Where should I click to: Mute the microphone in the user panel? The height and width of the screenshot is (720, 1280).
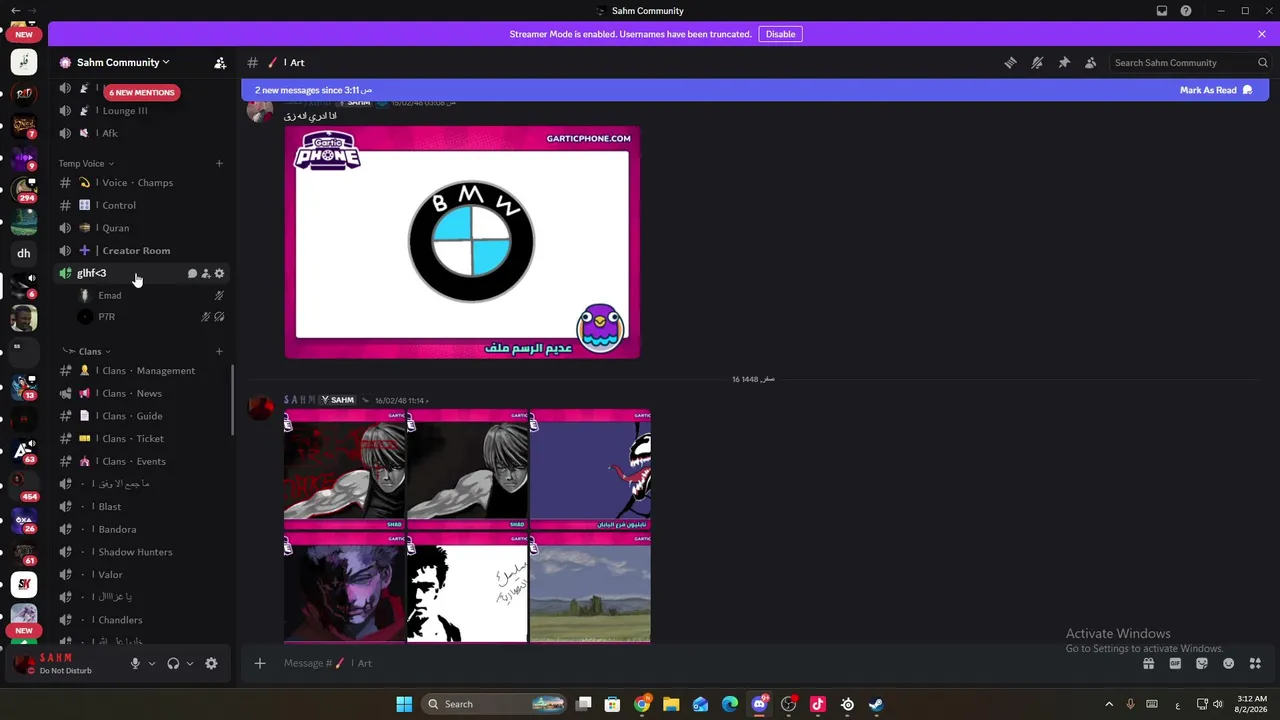click(135, 663)
